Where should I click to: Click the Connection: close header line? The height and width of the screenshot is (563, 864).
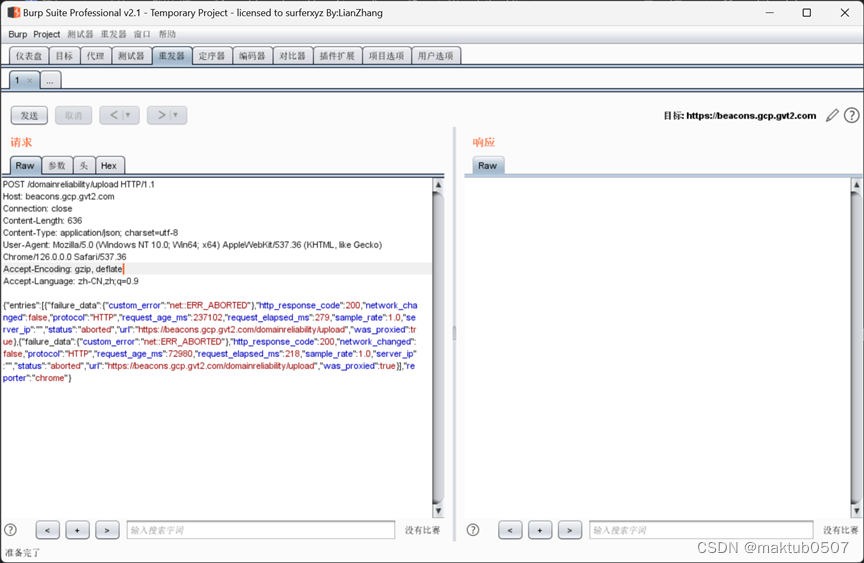click(37, 209)
